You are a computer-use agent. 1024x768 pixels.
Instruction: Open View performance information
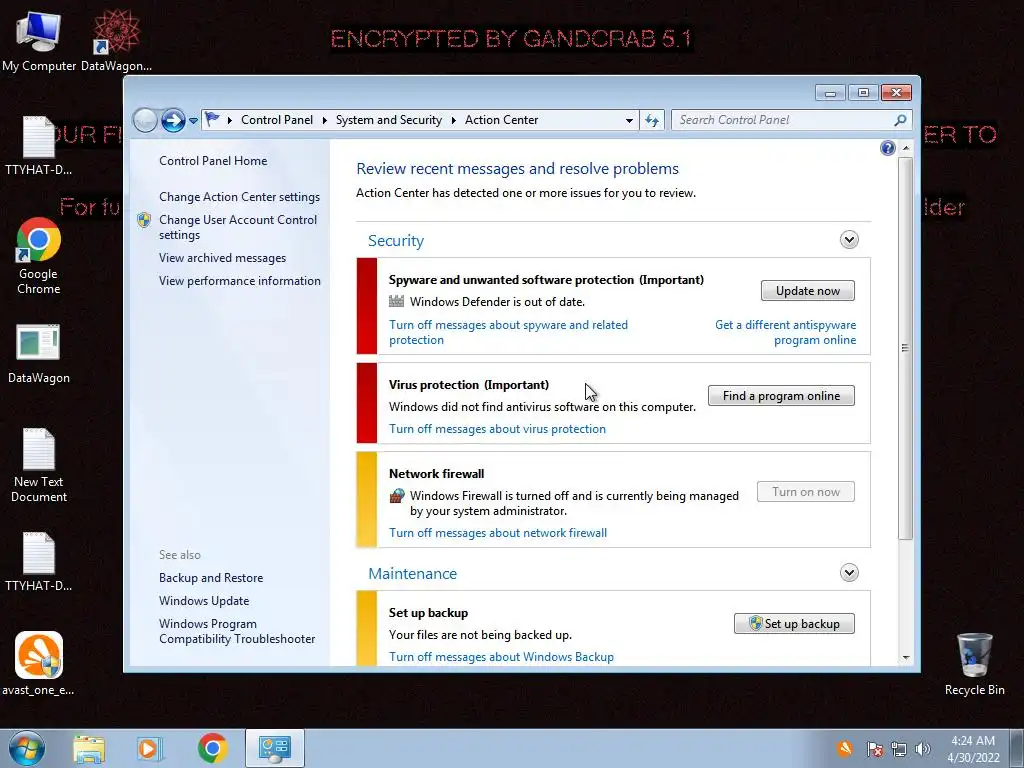[x=240, y=281]
